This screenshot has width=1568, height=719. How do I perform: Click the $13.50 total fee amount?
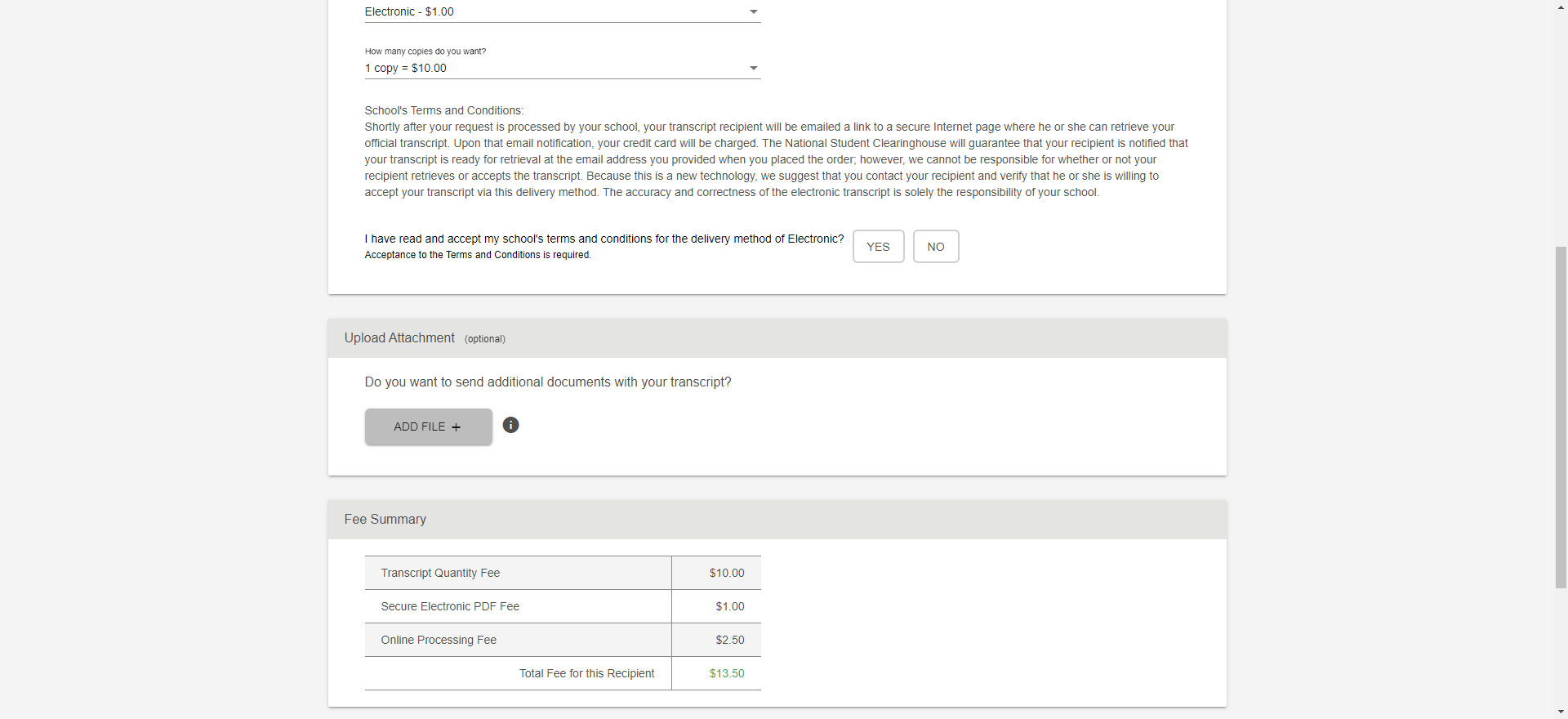point(727,674)
